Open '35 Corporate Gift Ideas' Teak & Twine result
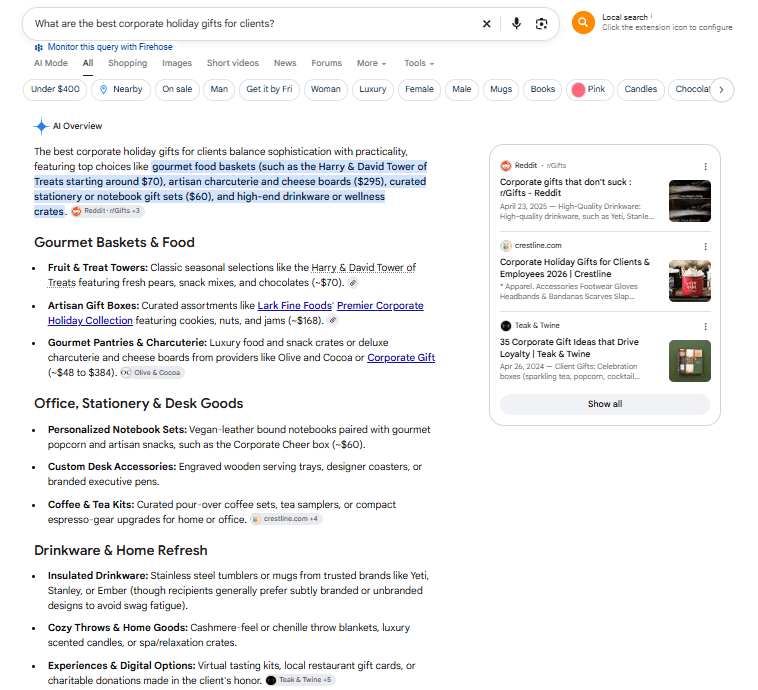This screenshot has height=690, width=758. tap(569, 348)
